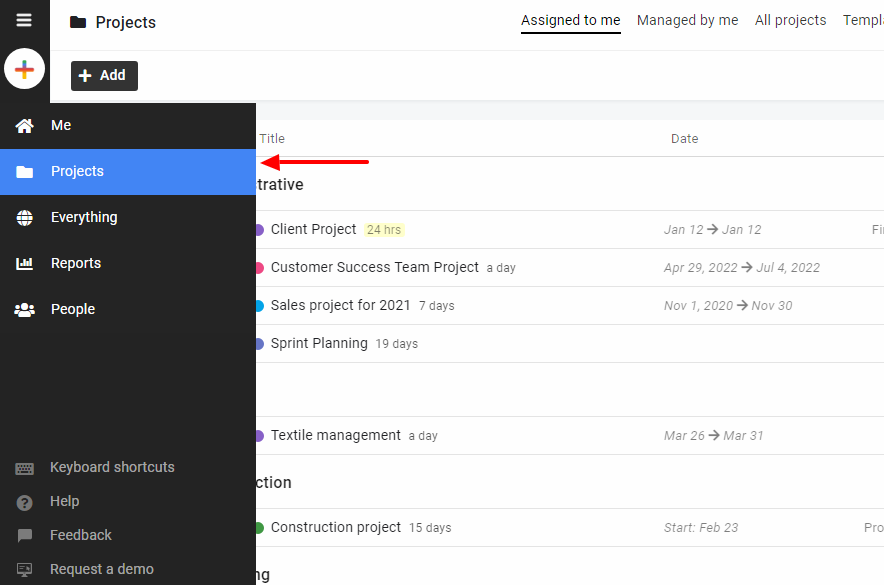Click the home icon next to Me
Screen dimensions: 884x585
pyautogui.click(x=24, y=126)
